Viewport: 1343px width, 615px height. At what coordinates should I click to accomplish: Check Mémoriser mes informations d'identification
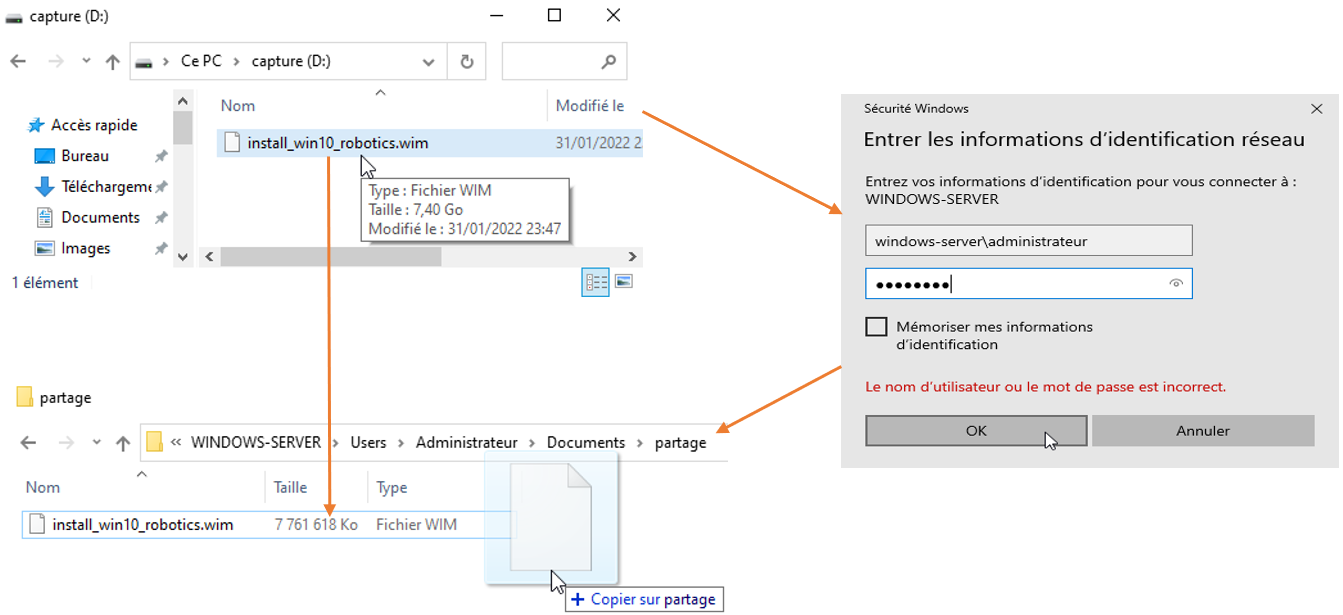tap(876, 327)
